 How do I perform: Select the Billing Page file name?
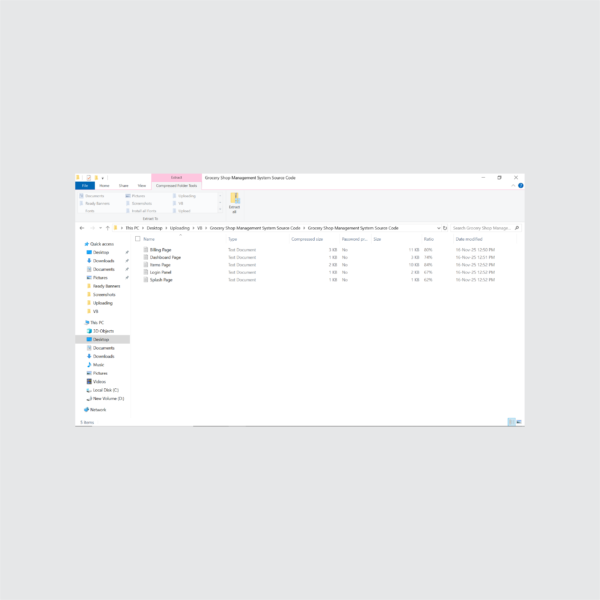(x=160, y=249)
